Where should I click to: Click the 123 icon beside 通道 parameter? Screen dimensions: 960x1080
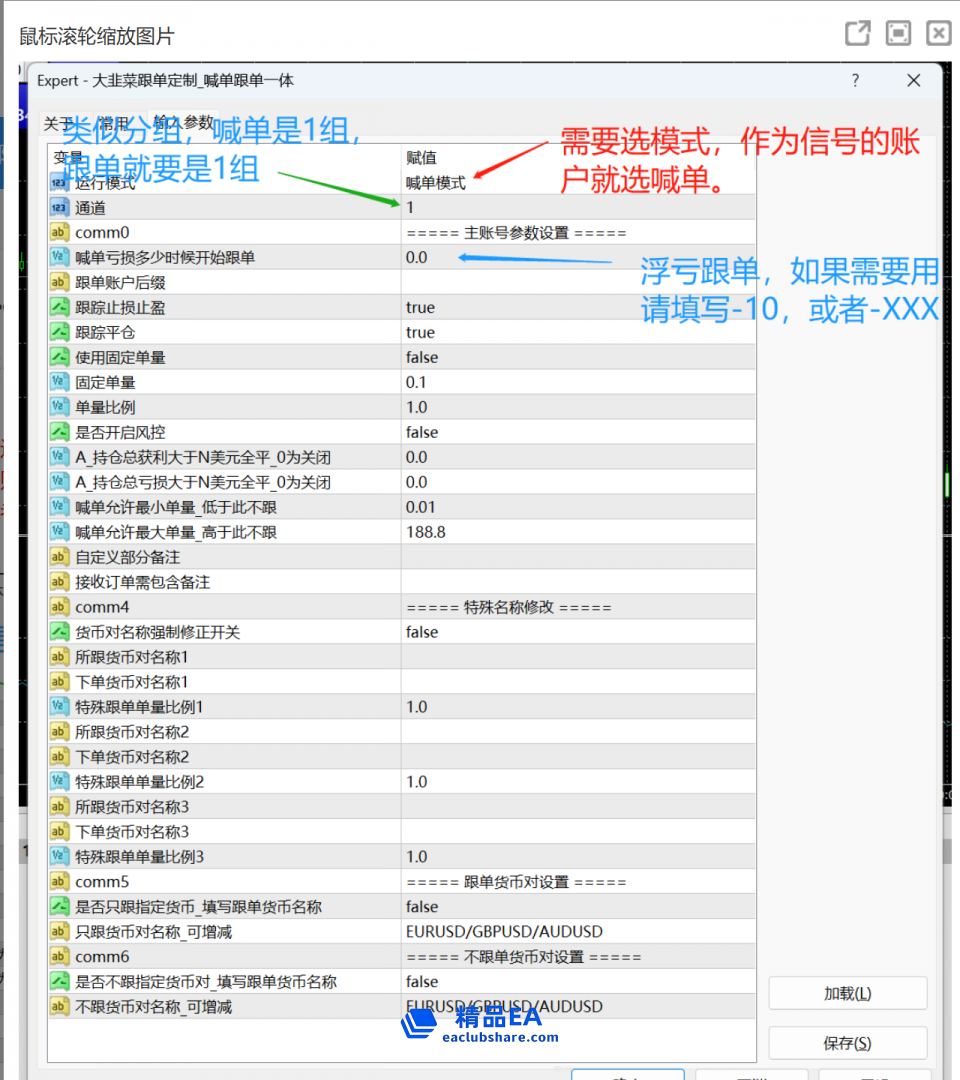point(58,207)
